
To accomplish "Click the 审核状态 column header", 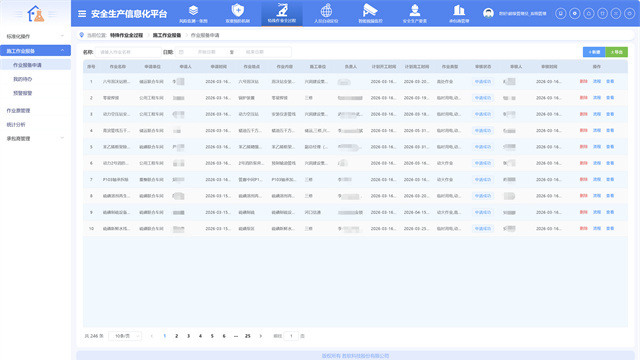I will click(483, 67).
